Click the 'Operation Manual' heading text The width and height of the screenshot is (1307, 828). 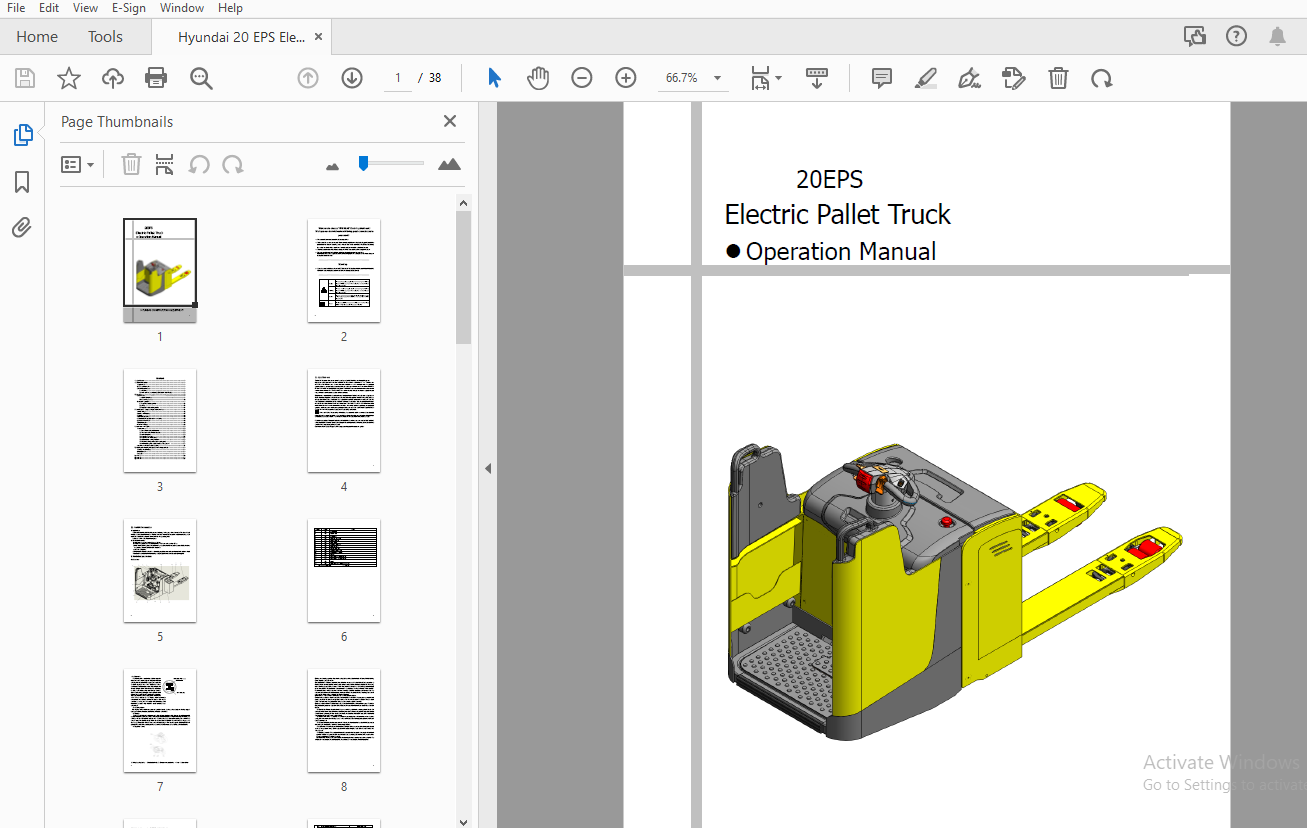coord(841,251)
